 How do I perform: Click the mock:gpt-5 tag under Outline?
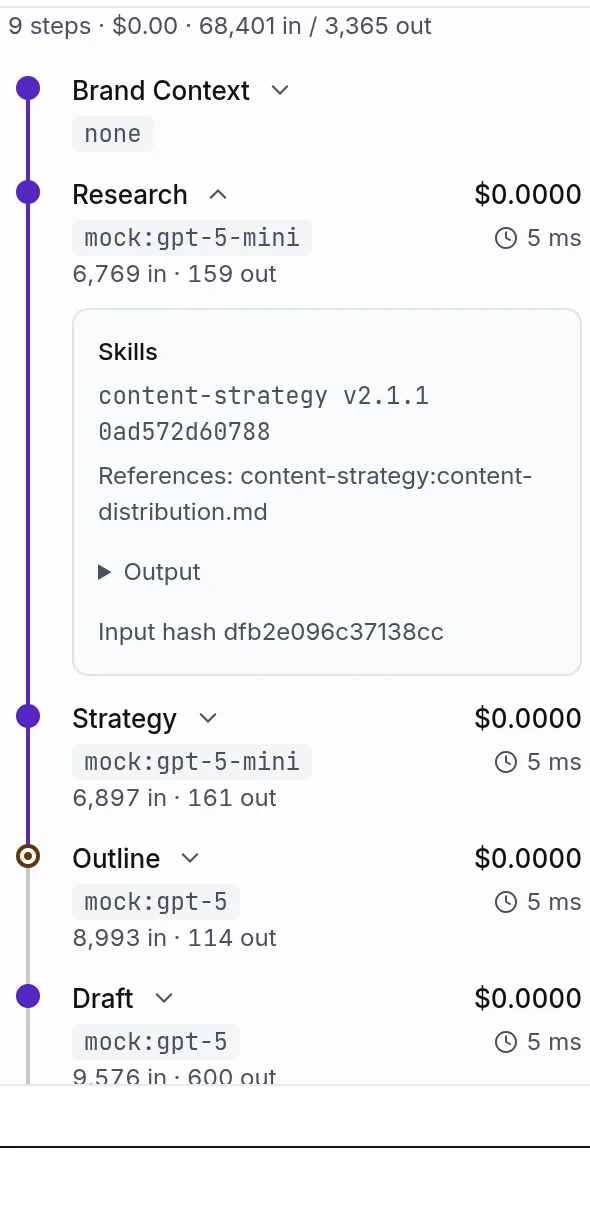click(156, 902)
